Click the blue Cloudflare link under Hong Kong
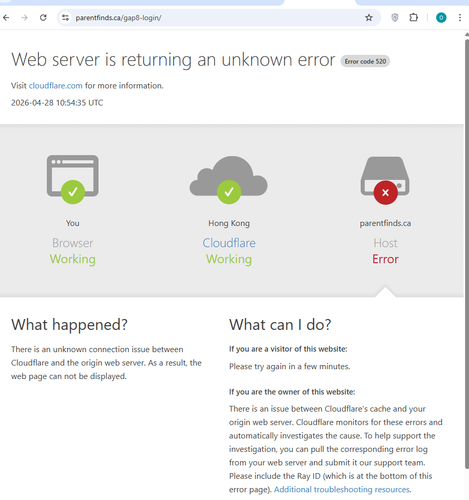The width and height of the screenshot is (469, 500). coord(229,243)
